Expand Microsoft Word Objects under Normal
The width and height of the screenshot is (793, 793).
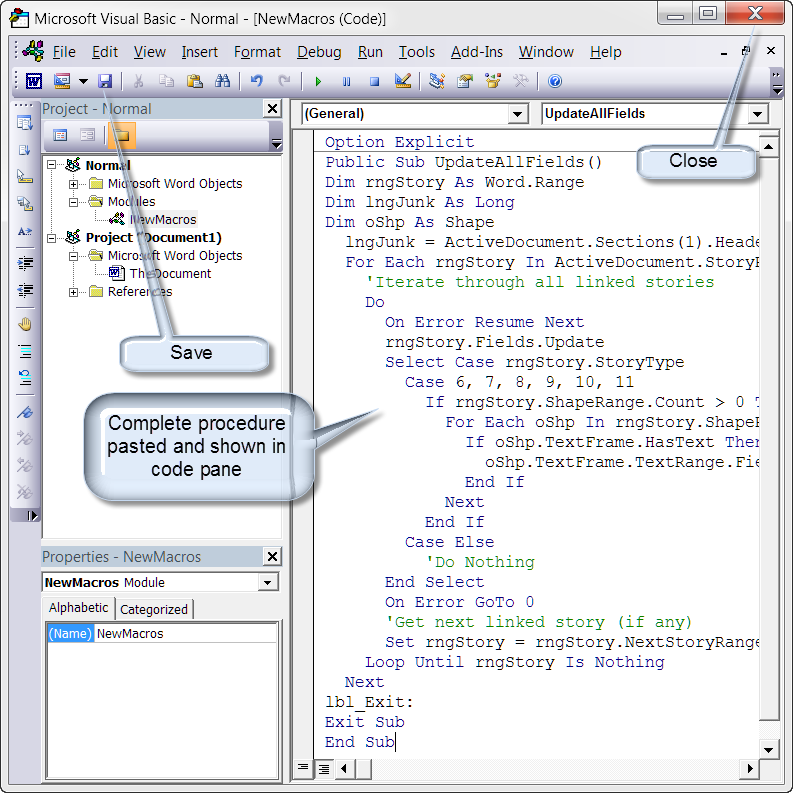point(74,184)
